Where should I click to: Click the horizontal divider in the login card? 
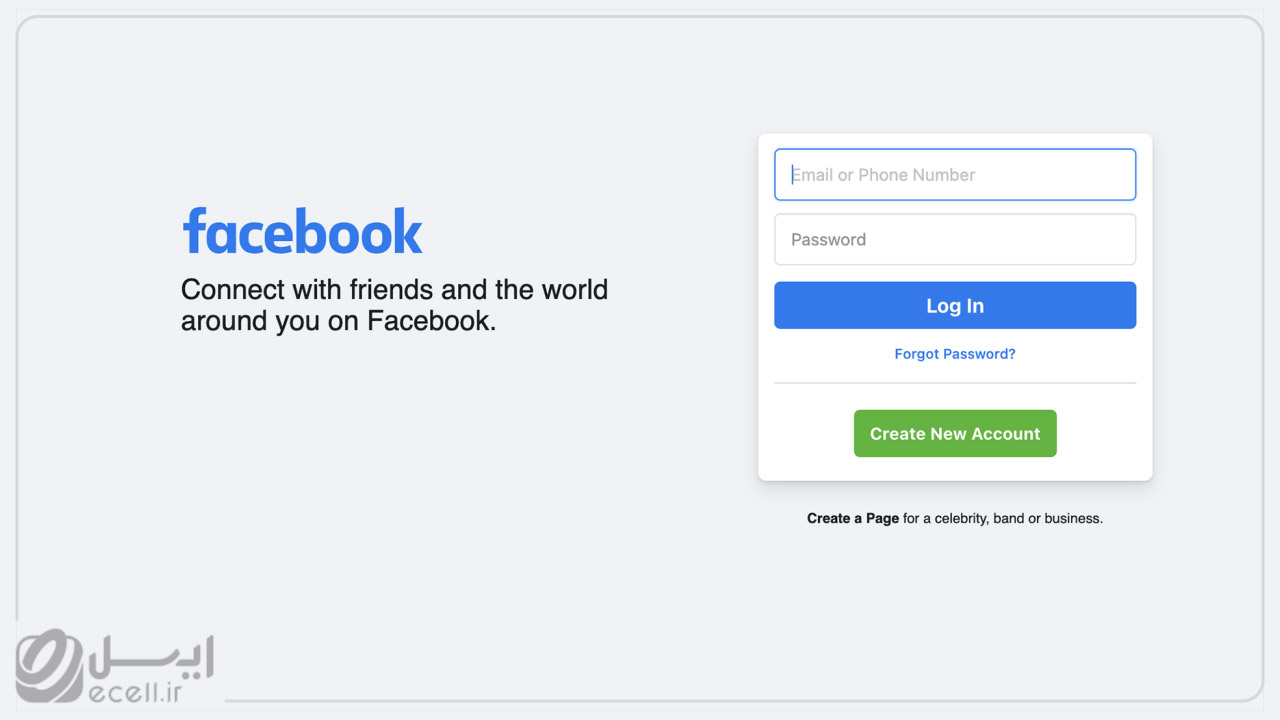click(955, 383)
